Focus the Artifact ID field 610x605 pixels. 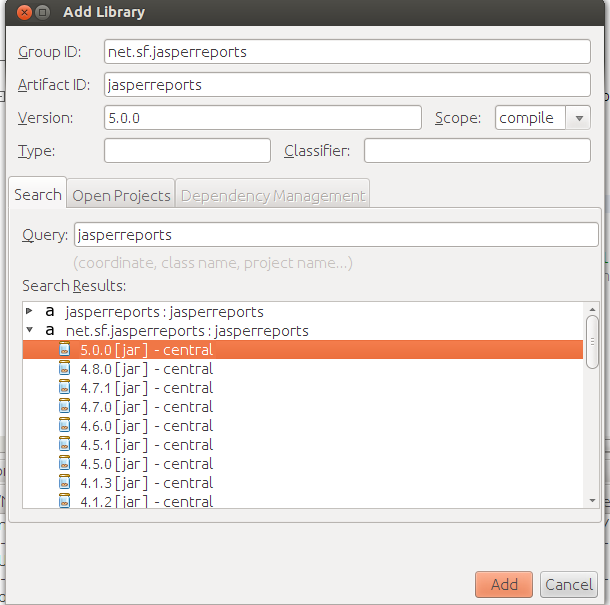(x=347, y=84)
